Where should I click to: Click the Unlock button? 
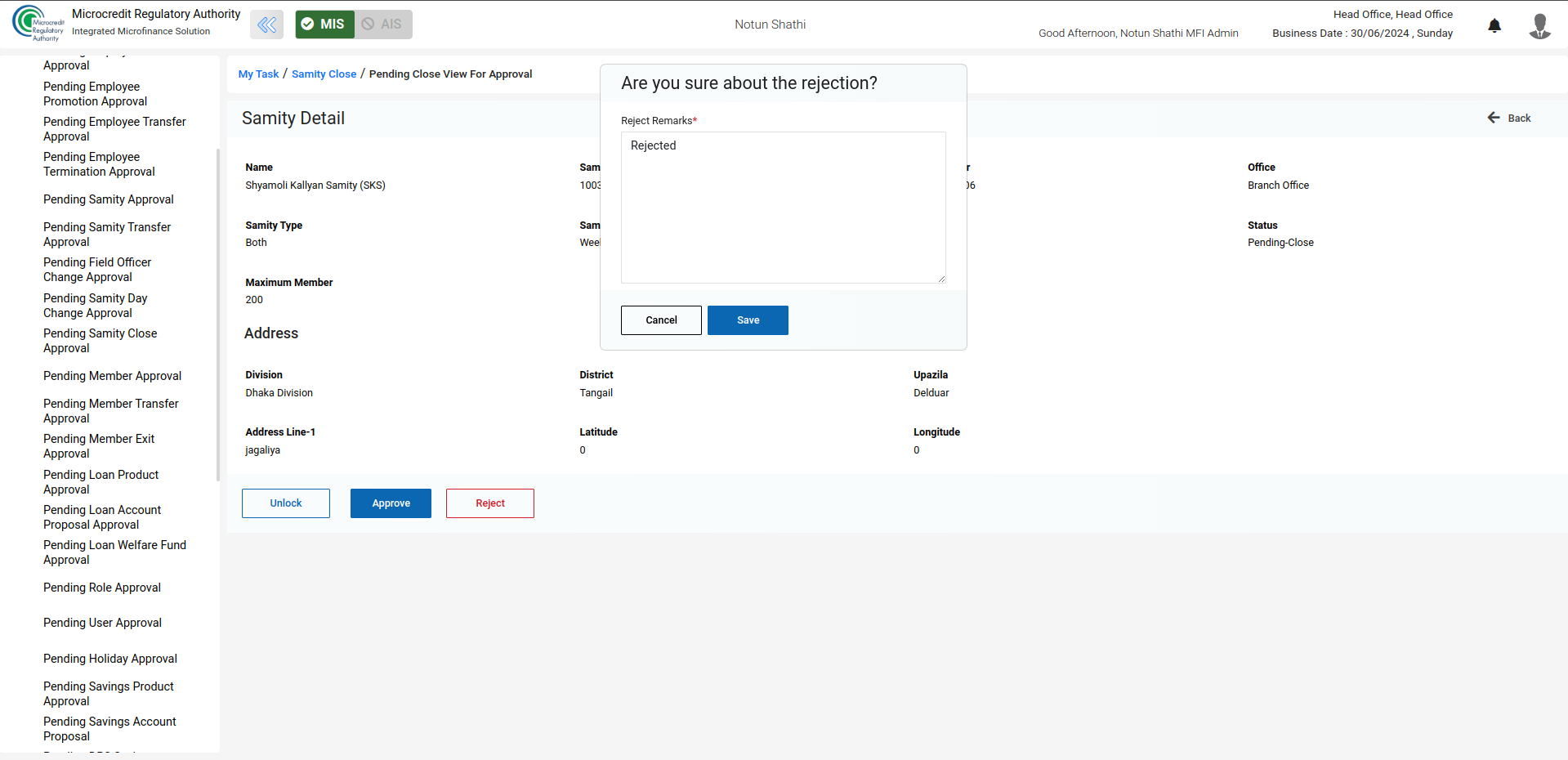coord(286,503)
